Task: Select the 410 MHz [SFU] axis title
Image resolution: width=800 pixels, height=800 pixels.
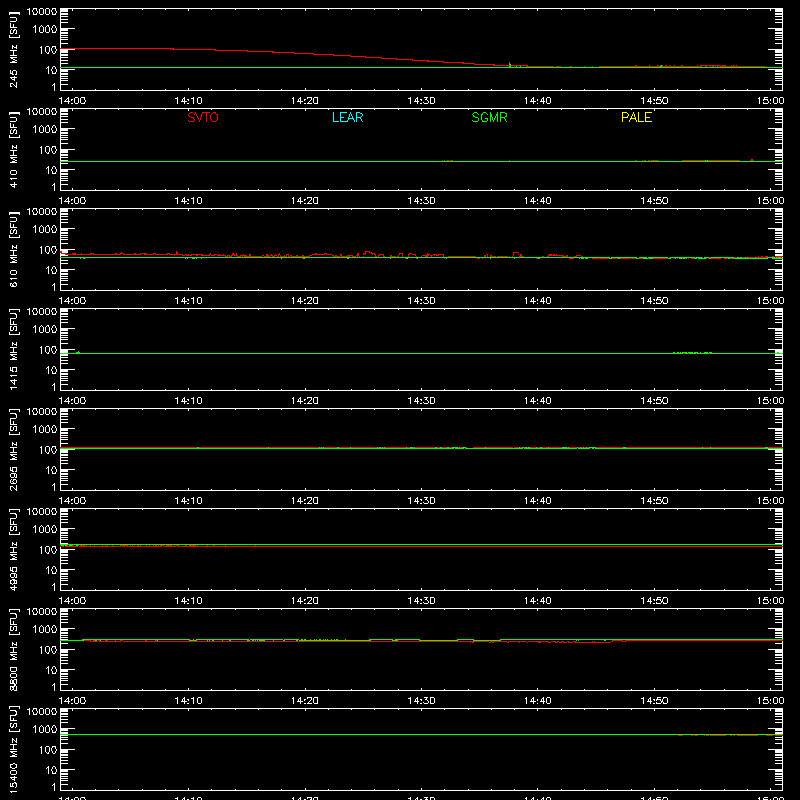Action: coord(13,149)
